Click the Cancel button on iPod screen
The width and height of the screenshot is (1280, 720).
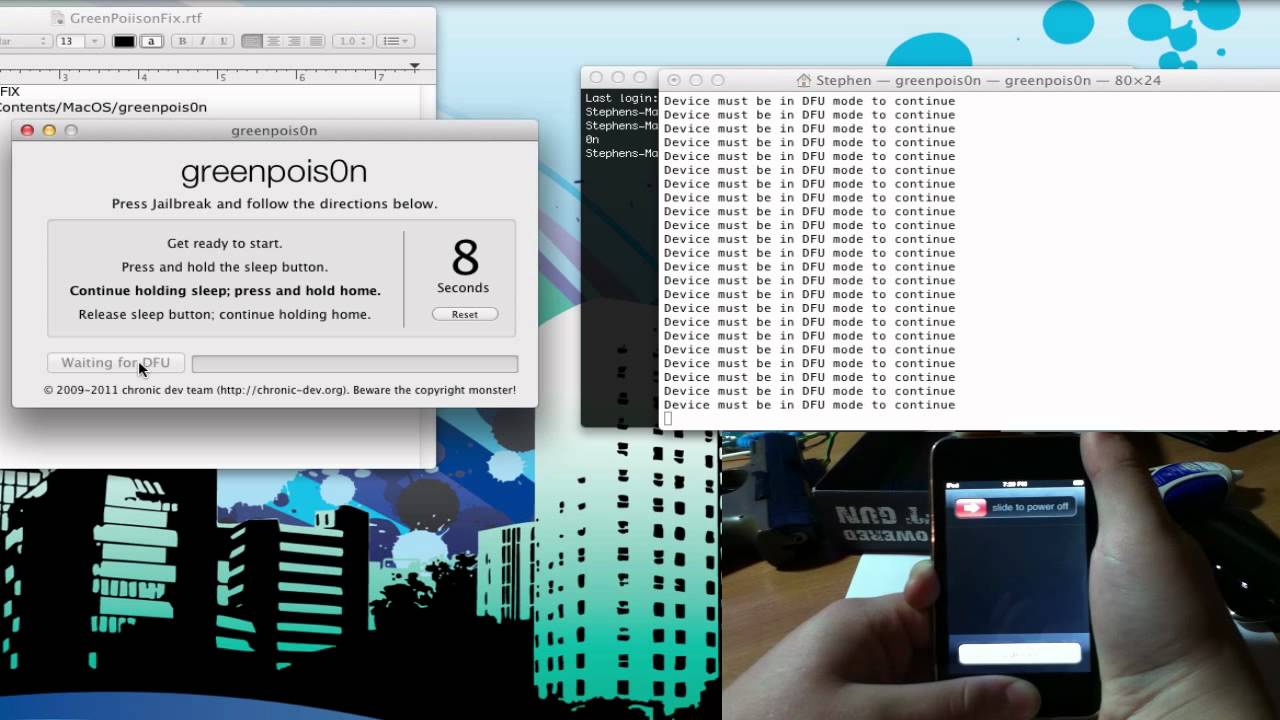[1019, 654]
